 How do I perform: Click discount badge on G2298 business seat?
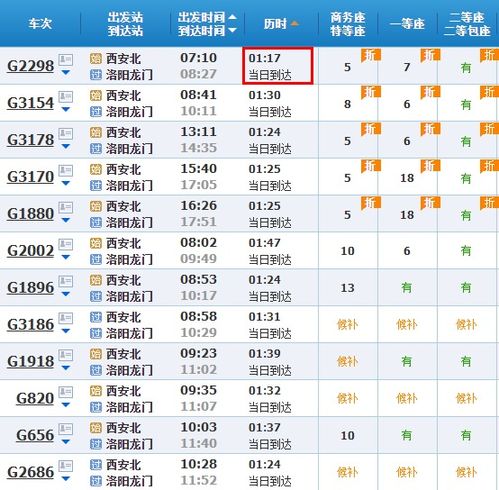tap(371, 55)
